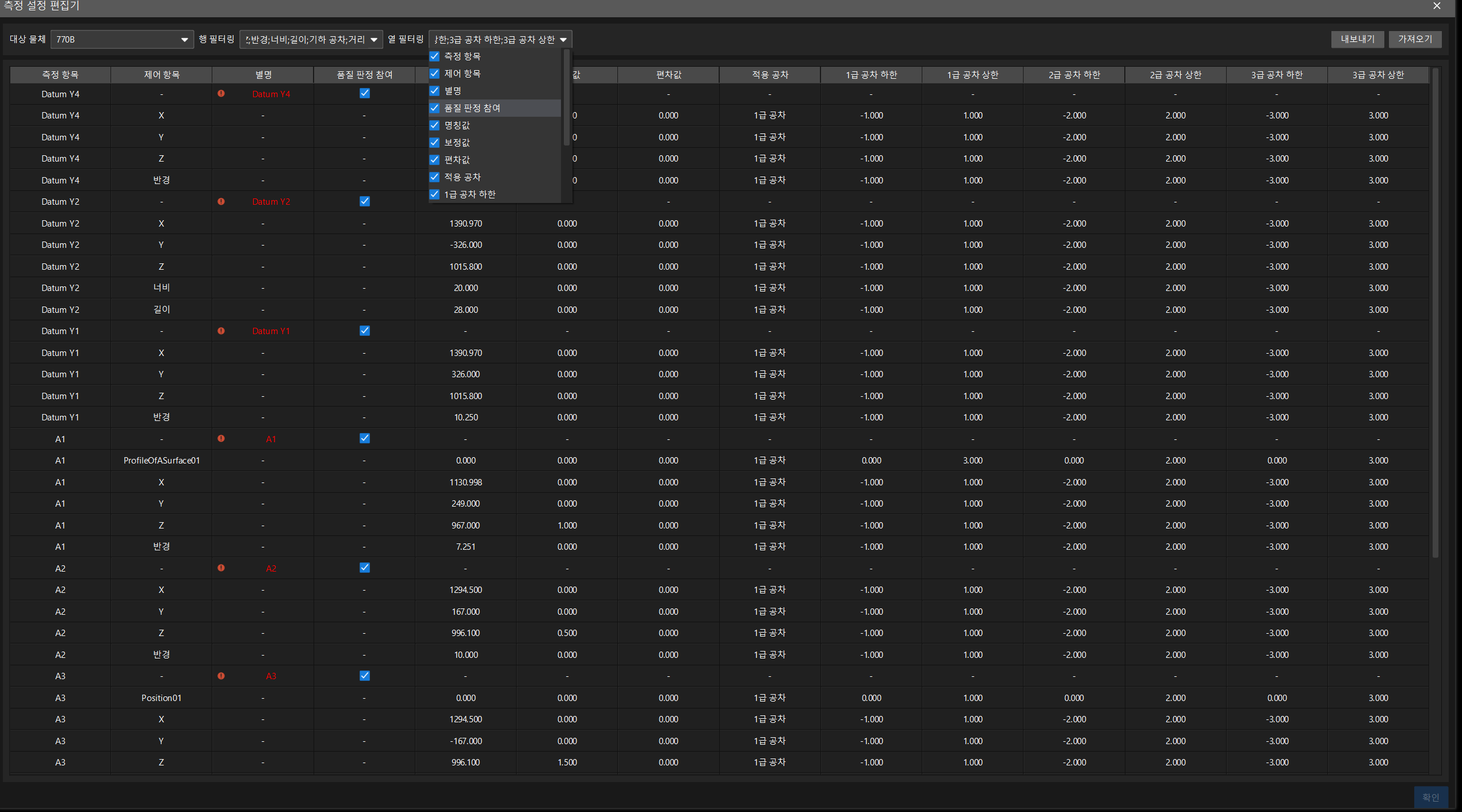1462x812 pixels.
Task: Toggle quality judgment checkbox for Datum Y1
Action: click(x=365, y=331)
